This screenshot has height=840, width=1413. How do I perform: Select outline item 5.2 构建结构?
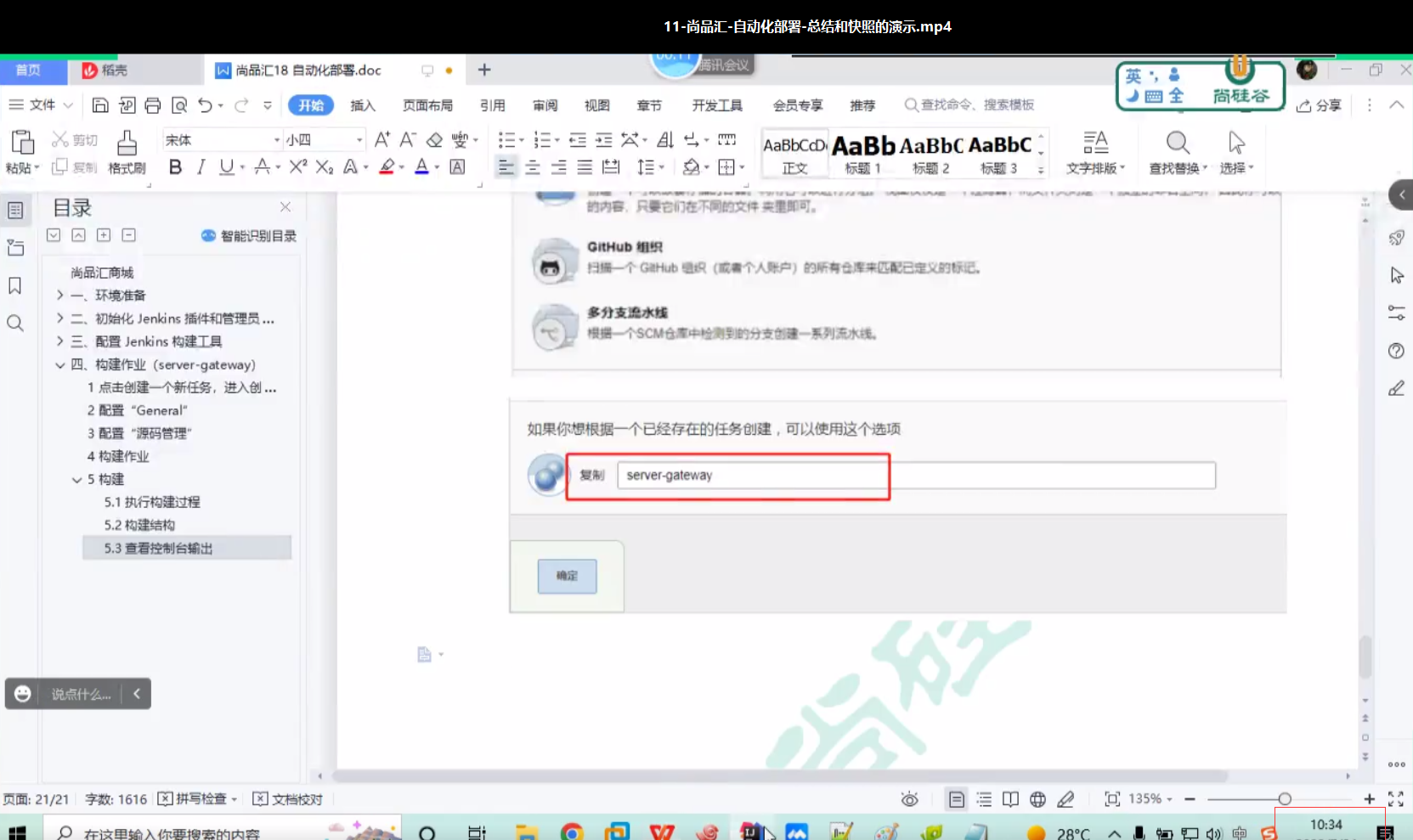[139, 526]
